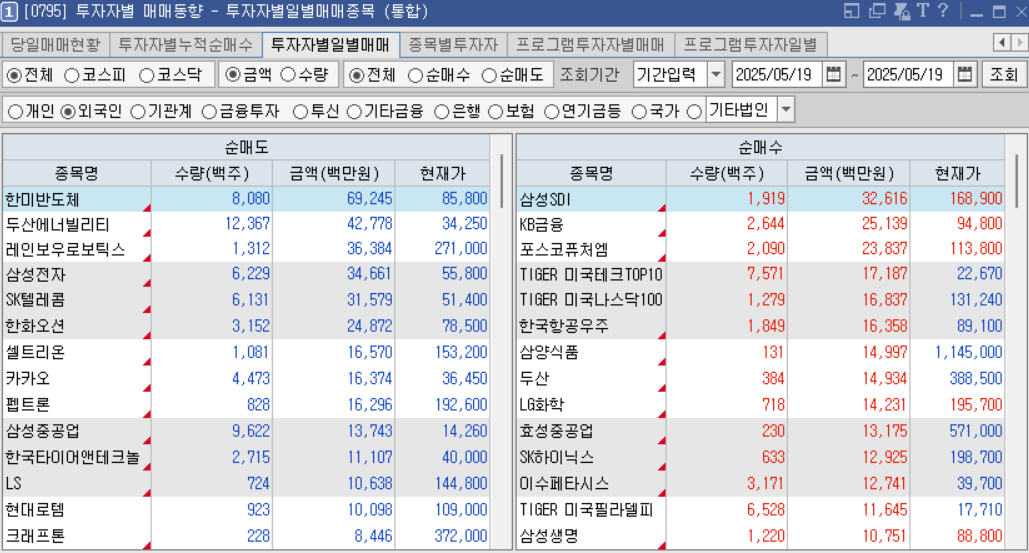The height and width of the screenshot is (553, 1029).
Task: Open the 기간입력 period dropdown
Action: pyautogui.click(x=716, y=74)
